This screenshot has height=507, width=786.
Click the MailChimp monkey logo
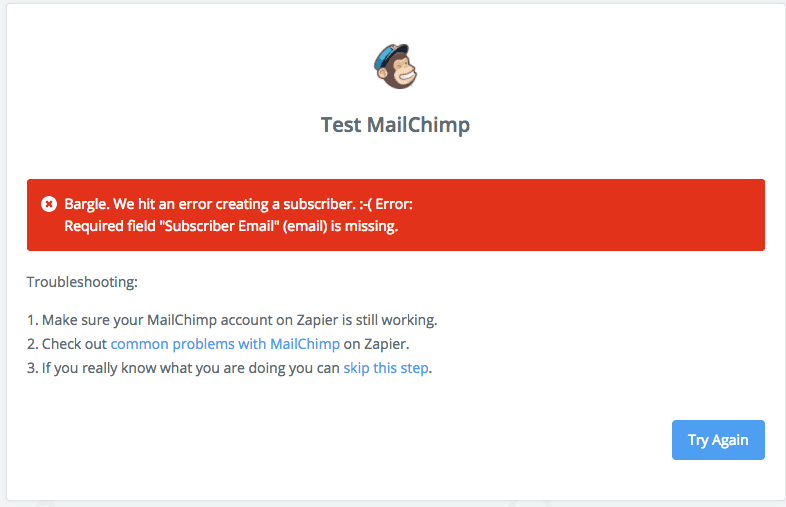point(396,66)
